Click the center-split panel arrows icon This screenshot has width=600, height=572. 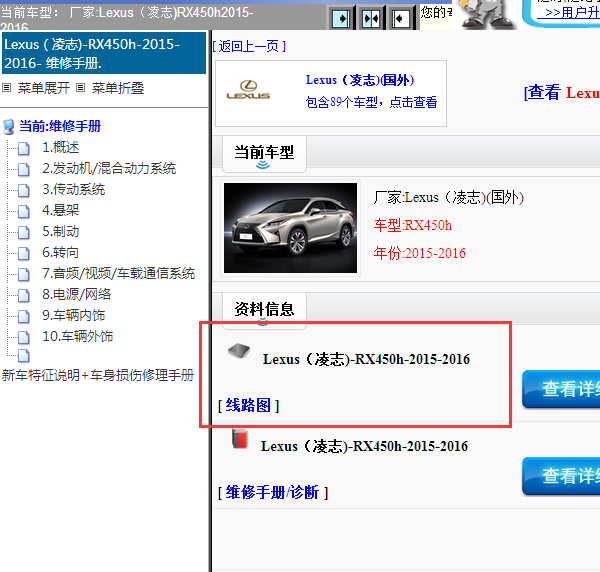point(370,18)
